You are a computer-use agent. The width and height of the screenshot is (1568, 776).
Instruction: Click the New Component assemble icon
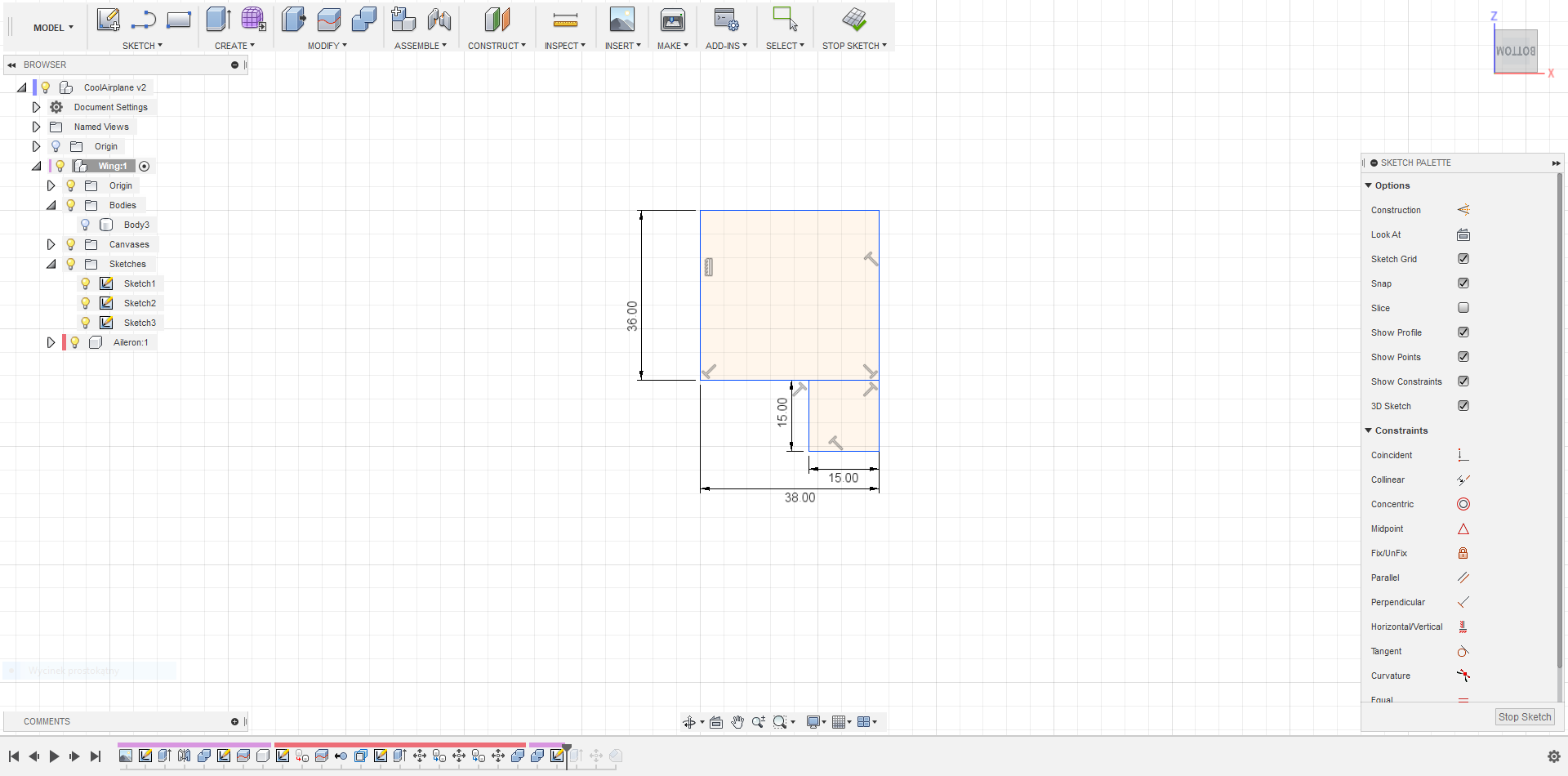pyautogui.click(x=403, y=19)
